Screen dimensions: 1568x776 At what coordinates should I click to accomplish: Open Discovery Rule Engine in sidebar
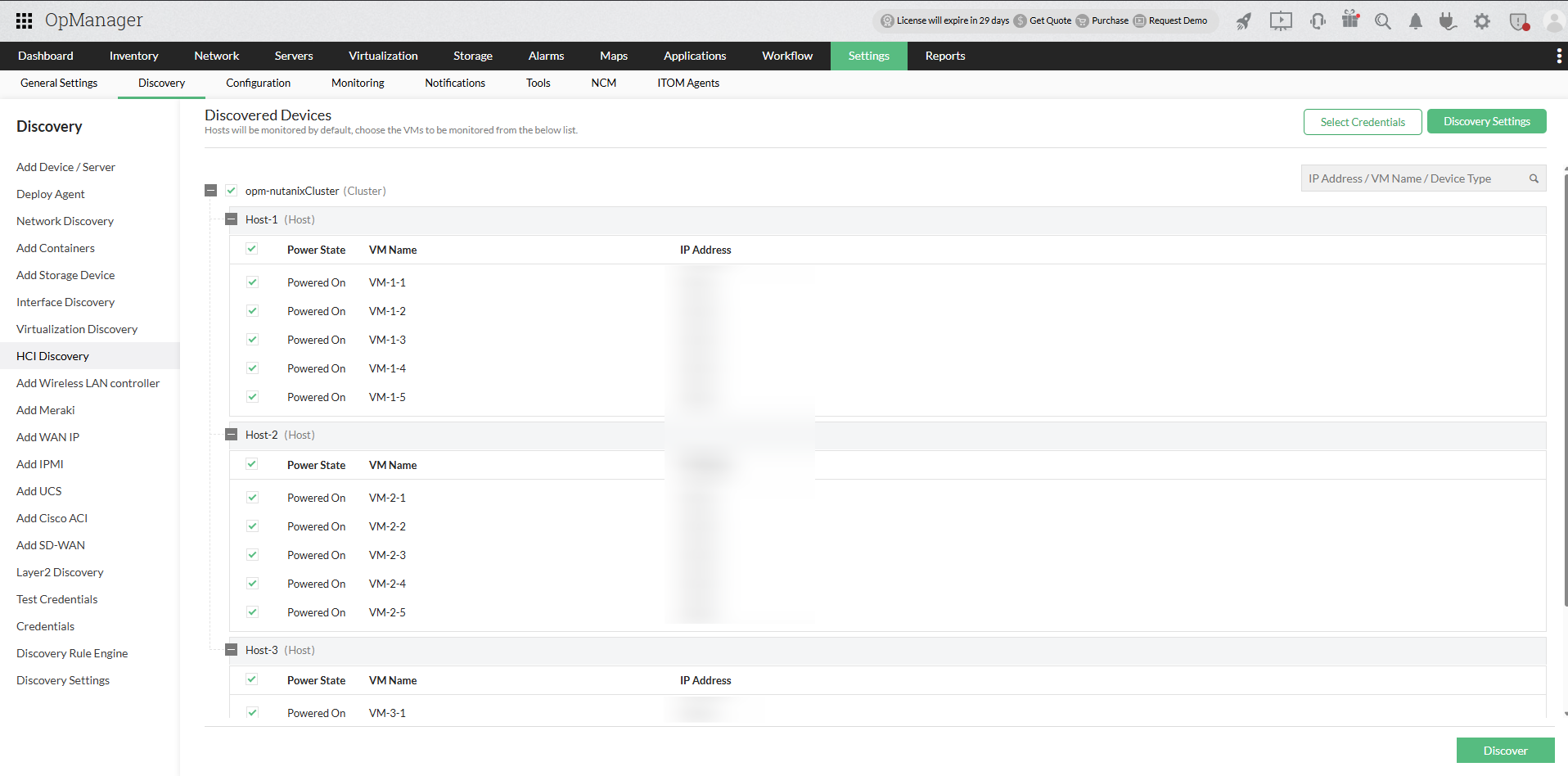(x=72, y=653)
